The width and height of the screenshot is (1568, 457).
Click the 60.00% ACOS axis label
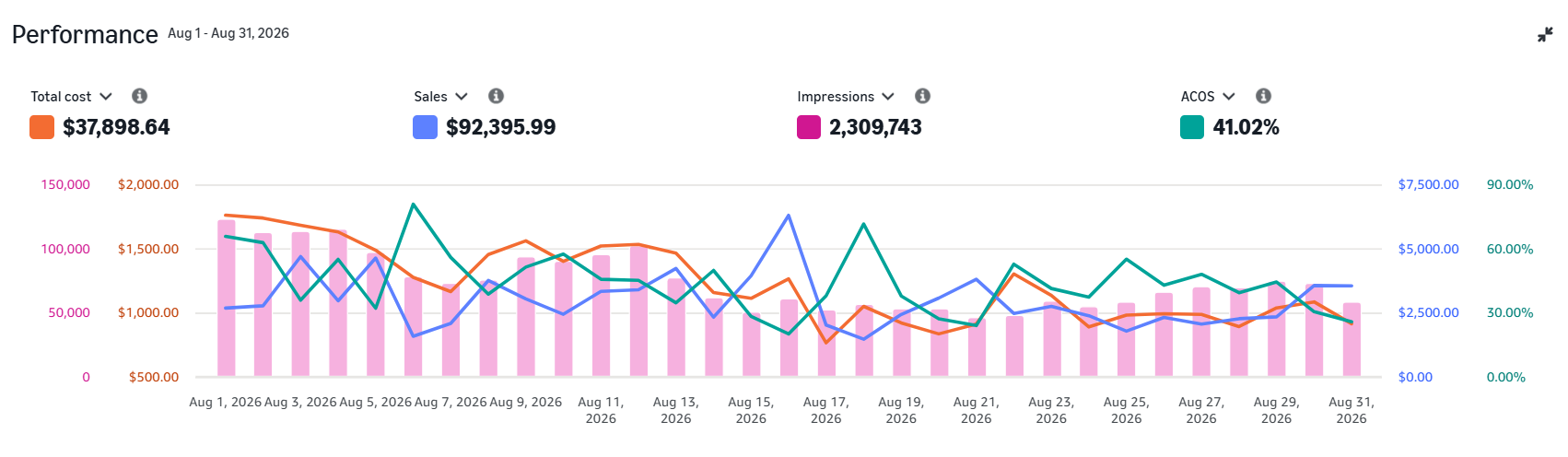[1510, 250]
